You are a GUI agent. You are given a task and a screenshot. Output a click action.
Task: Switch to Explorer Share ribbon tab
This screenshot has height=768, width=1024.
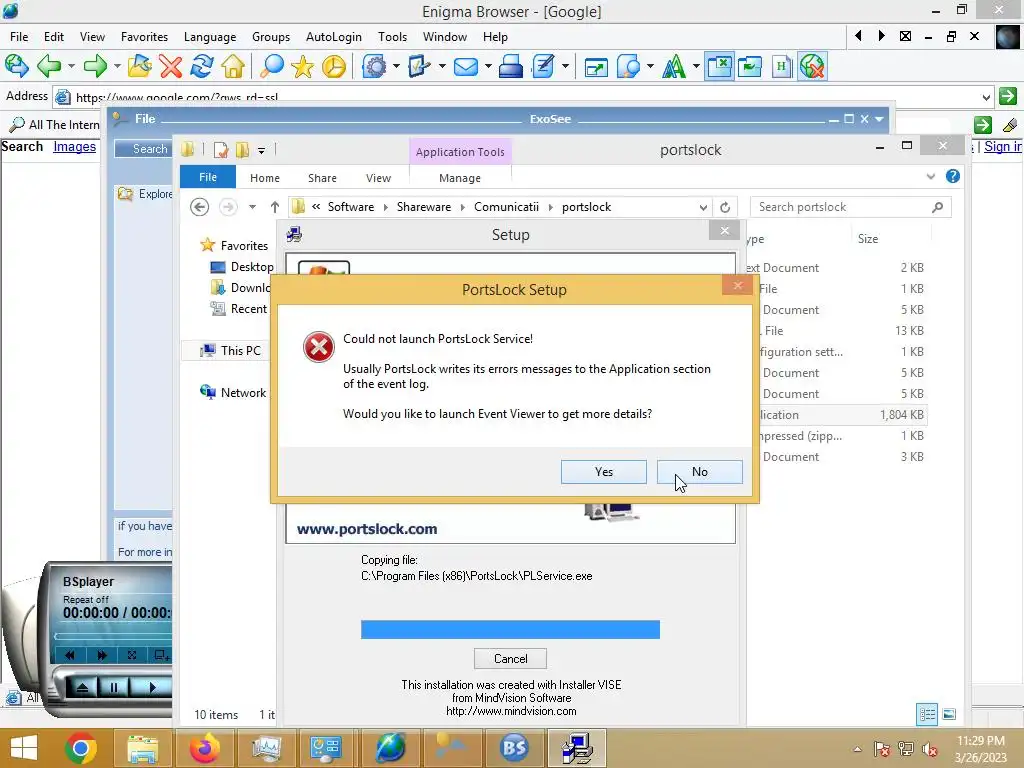(322, 178)
